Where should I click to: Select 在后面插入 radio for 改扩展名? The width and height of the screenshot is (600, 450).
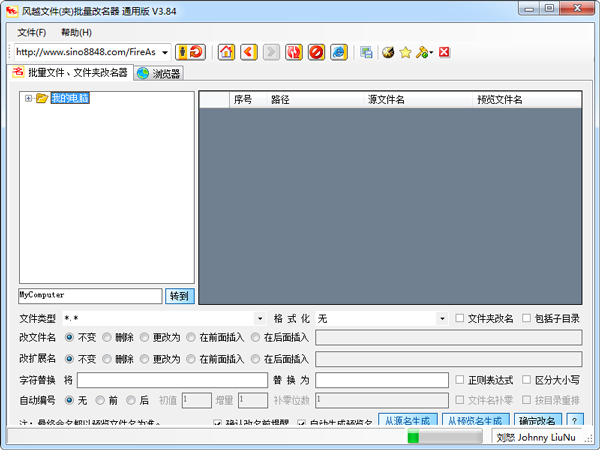pos(255,359)
